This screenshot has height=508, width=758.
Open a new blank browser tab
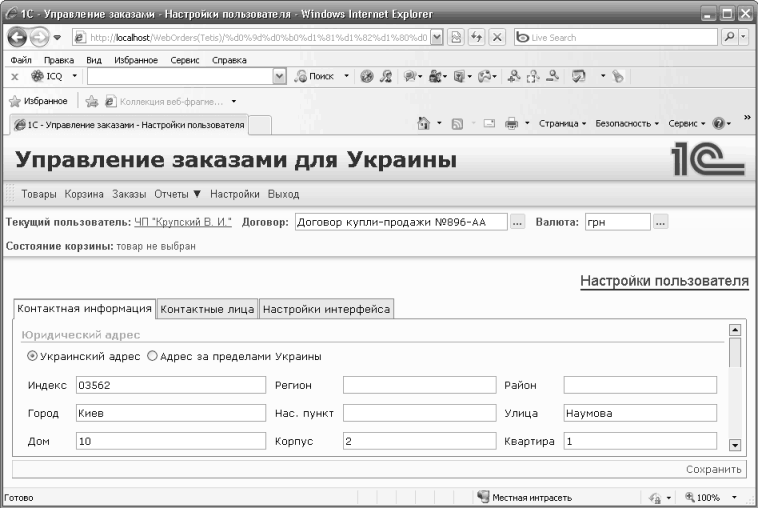point(260,125)
